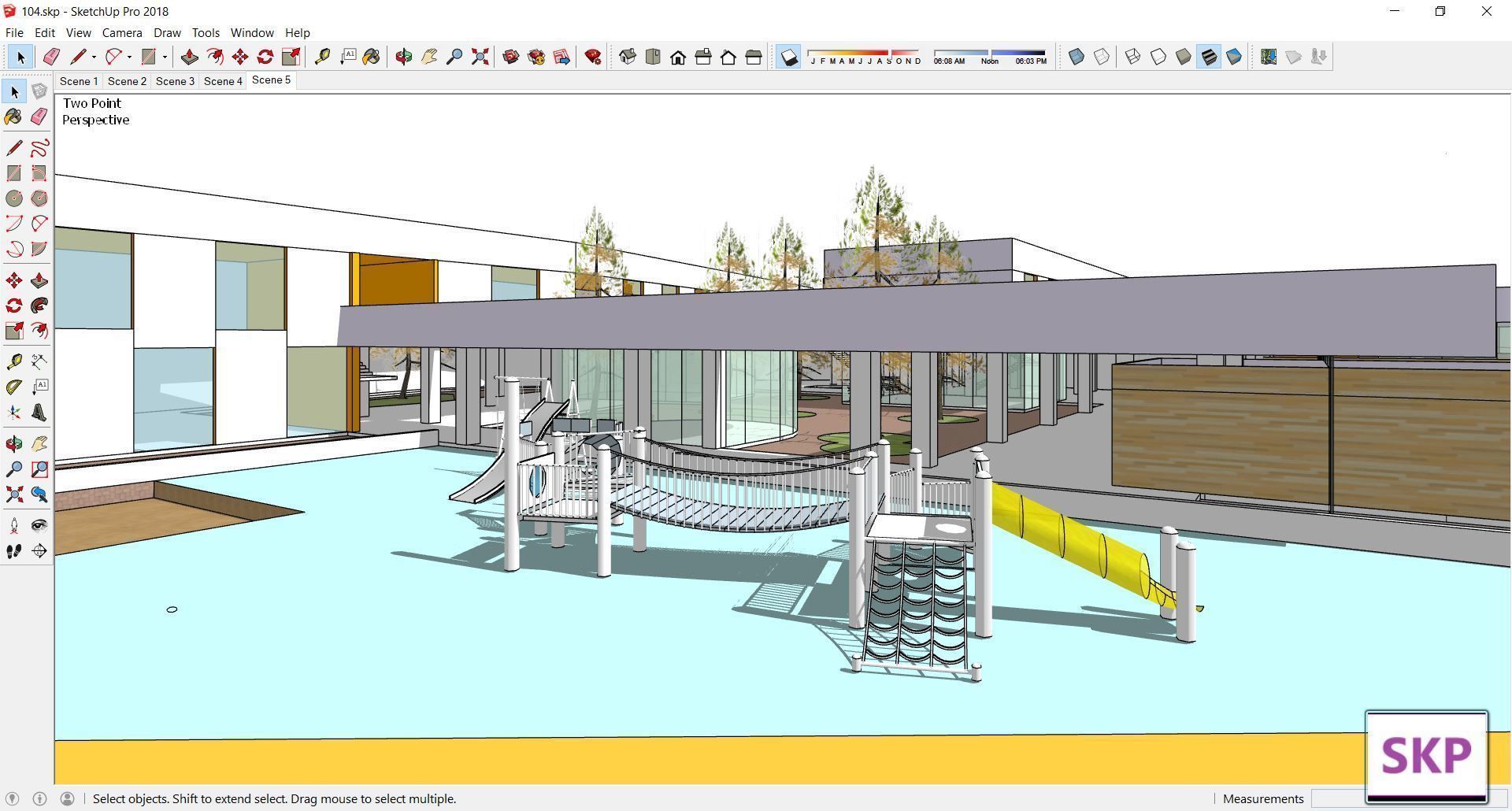Screen dimensions: 1512x811
Task: Select the Scale tool in top toolbar
Action: click(291, 57)
